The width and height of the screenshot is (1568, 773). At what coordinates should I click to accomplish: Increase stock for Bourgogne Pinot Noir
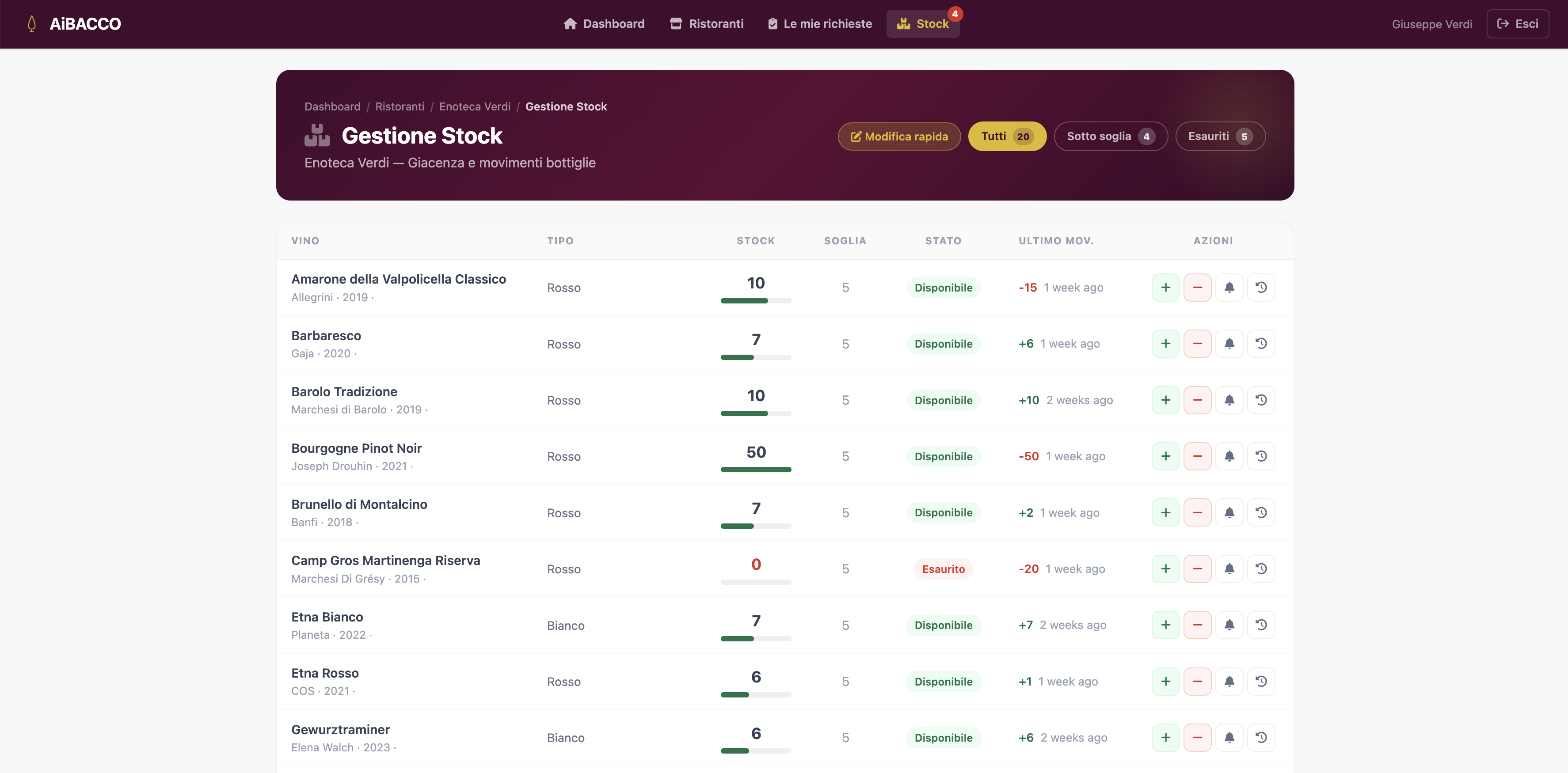pos(1166,456)
